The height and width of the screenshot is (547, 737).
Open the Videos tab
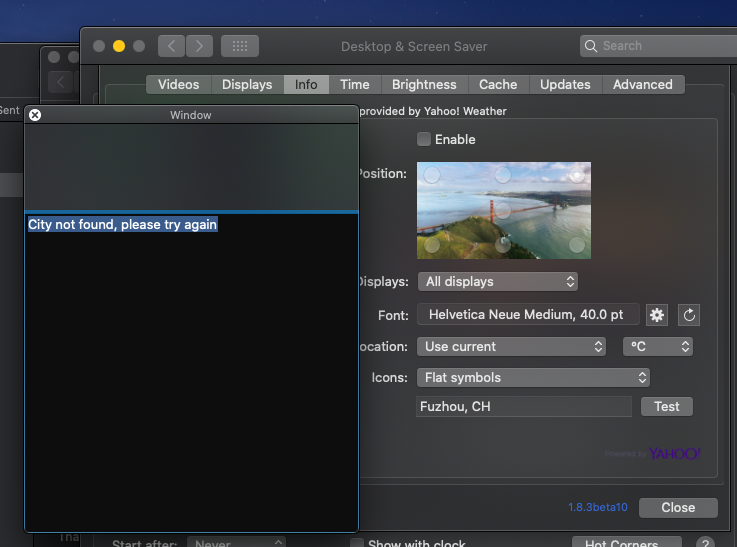point(179,85)
